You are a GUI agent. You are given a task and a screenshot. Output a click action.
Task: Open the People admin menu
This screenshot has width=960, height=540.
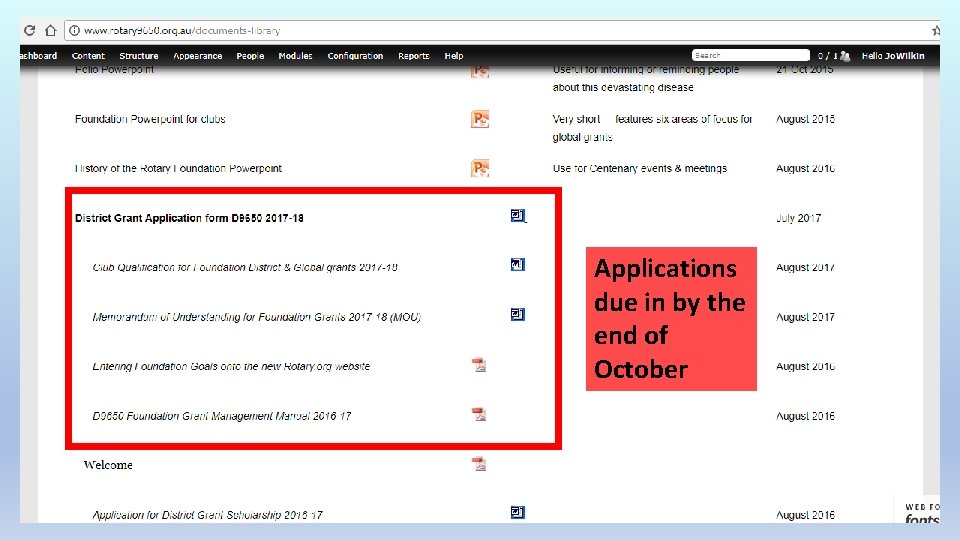[x=250, y=56]
